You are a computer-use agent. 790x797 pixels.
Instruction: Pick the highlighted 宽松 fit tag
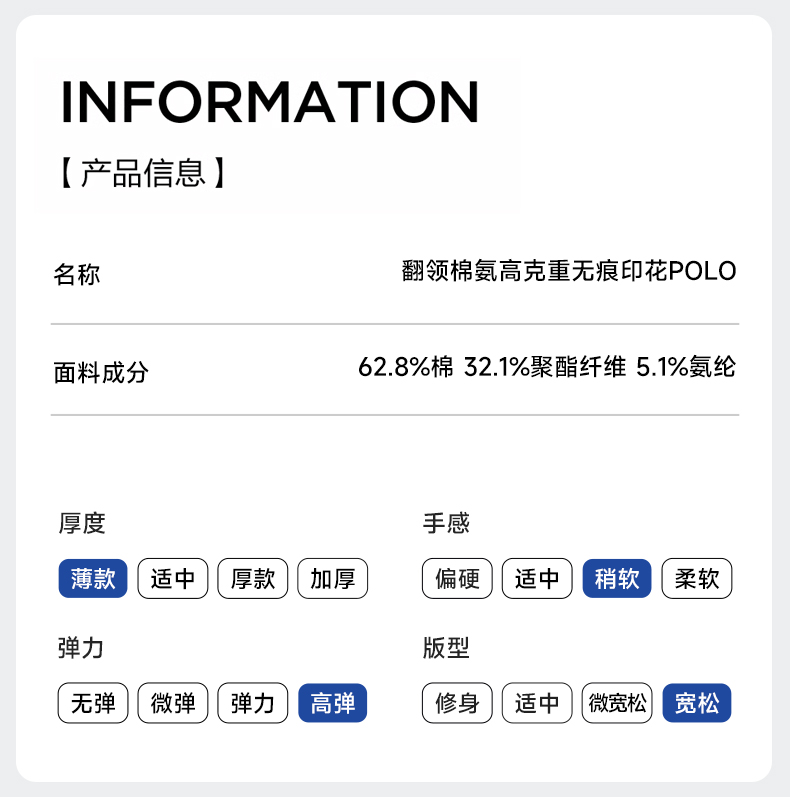(x=697, y=703)
